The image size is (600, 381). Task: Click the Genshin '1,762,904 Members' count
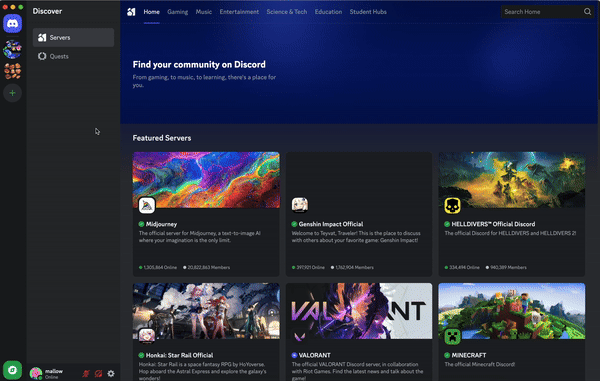click(x=352, y=267)
